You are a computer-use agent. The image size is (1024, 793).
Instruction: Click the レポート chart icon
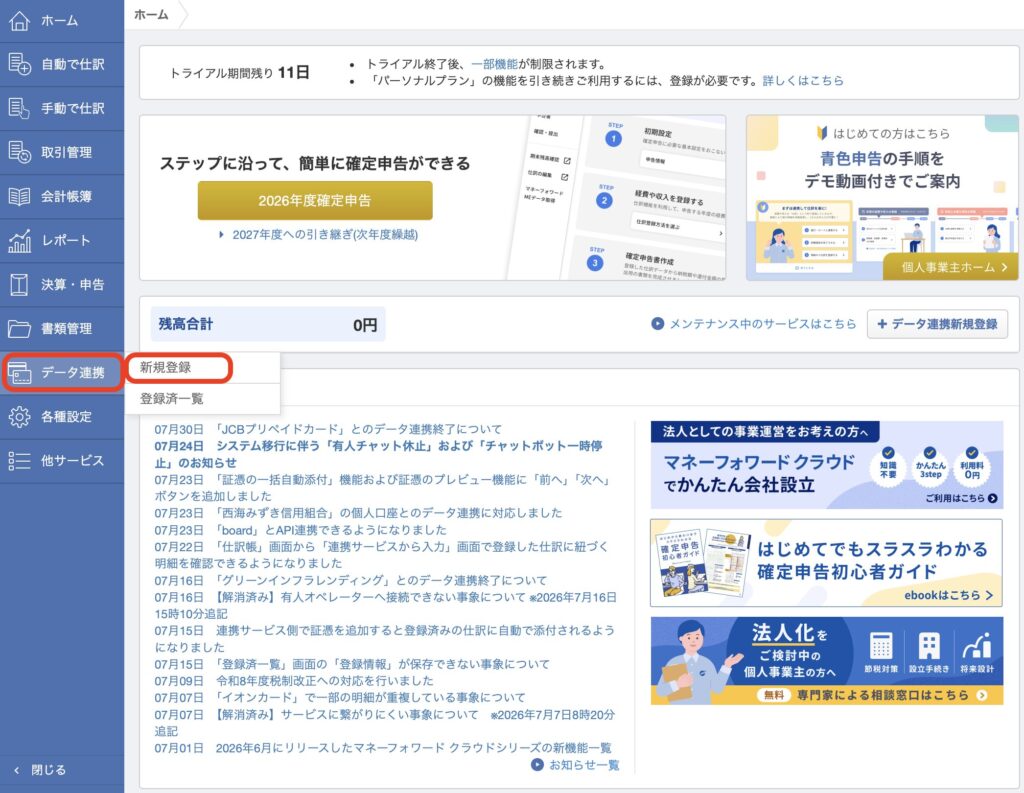click(19, 240)
